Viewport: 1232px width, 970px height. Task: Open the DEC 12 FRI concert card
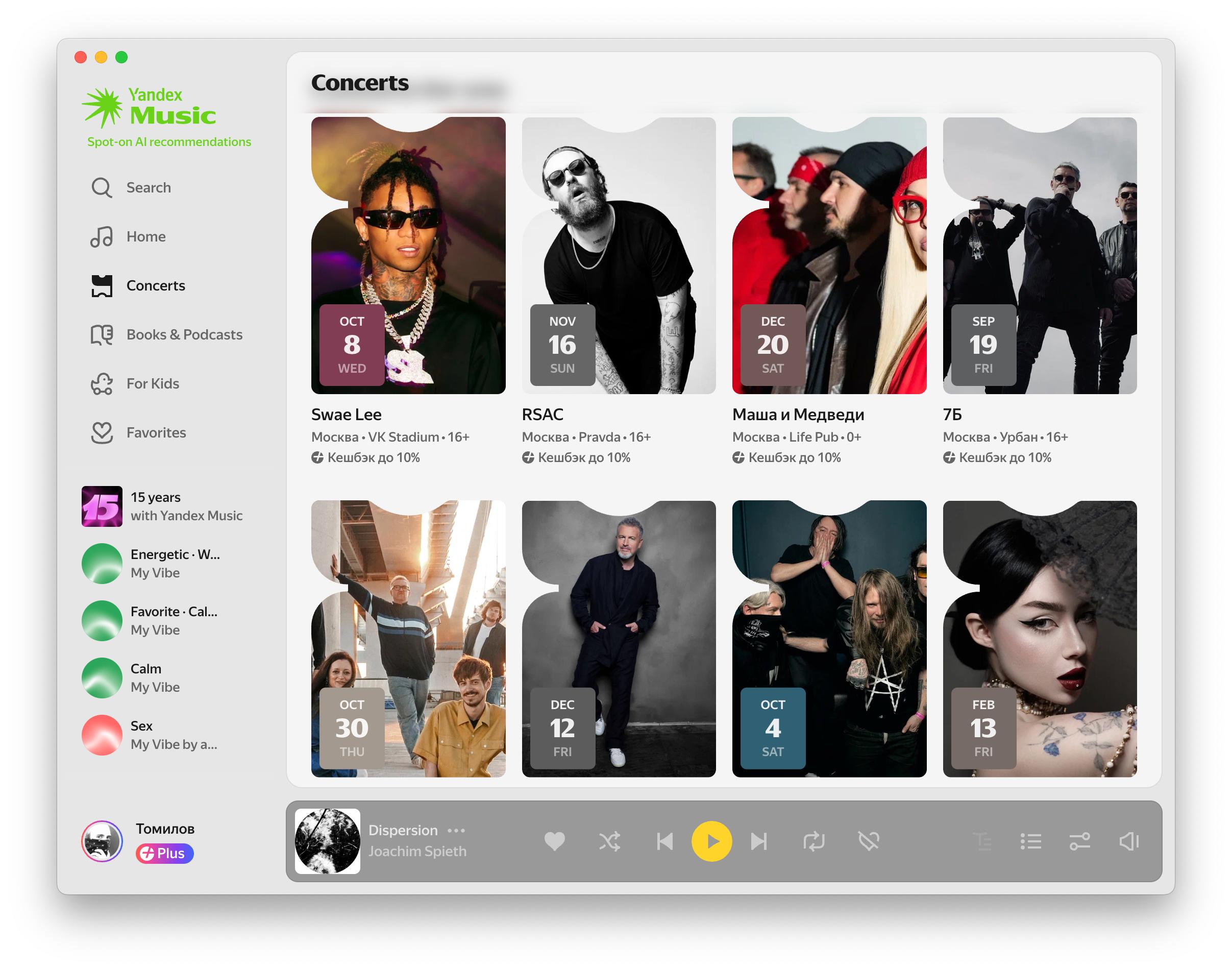pyautogui.click(x=619, y=638)
